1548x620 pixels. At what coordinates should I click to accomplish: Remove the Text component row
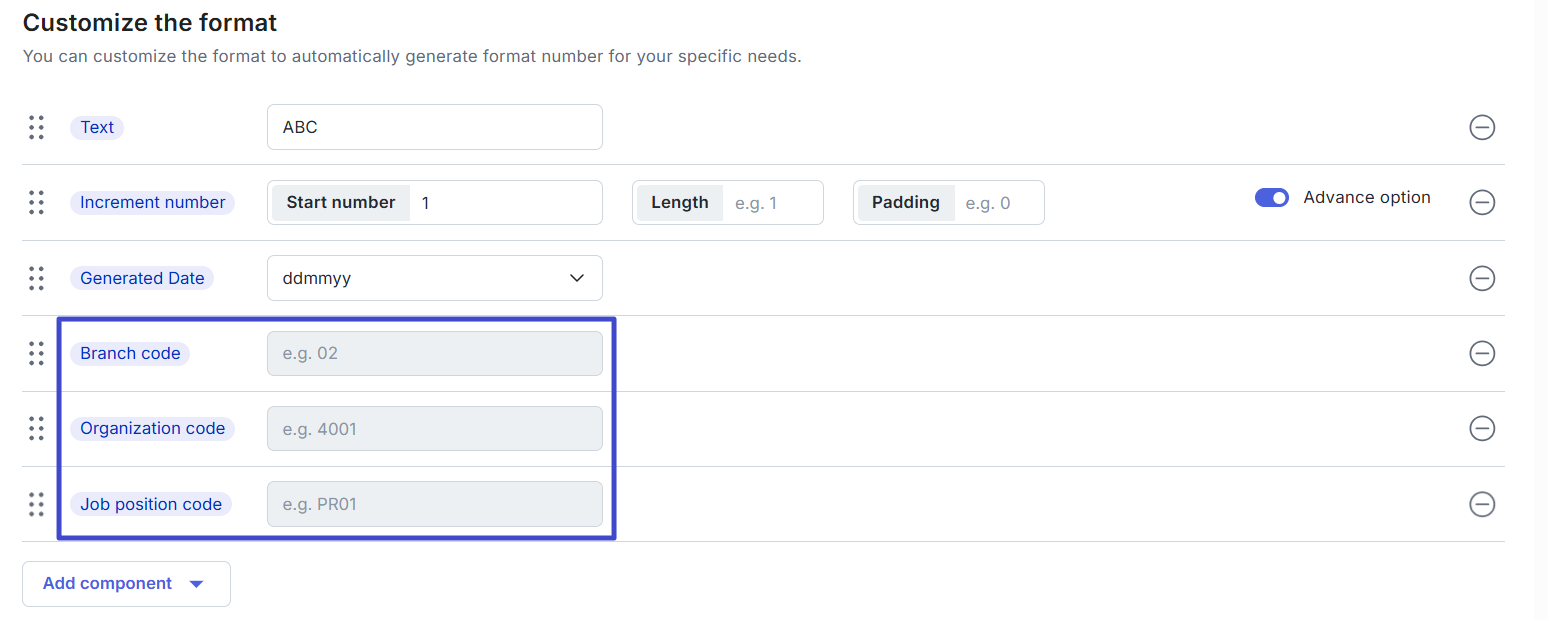point(1482,127)
